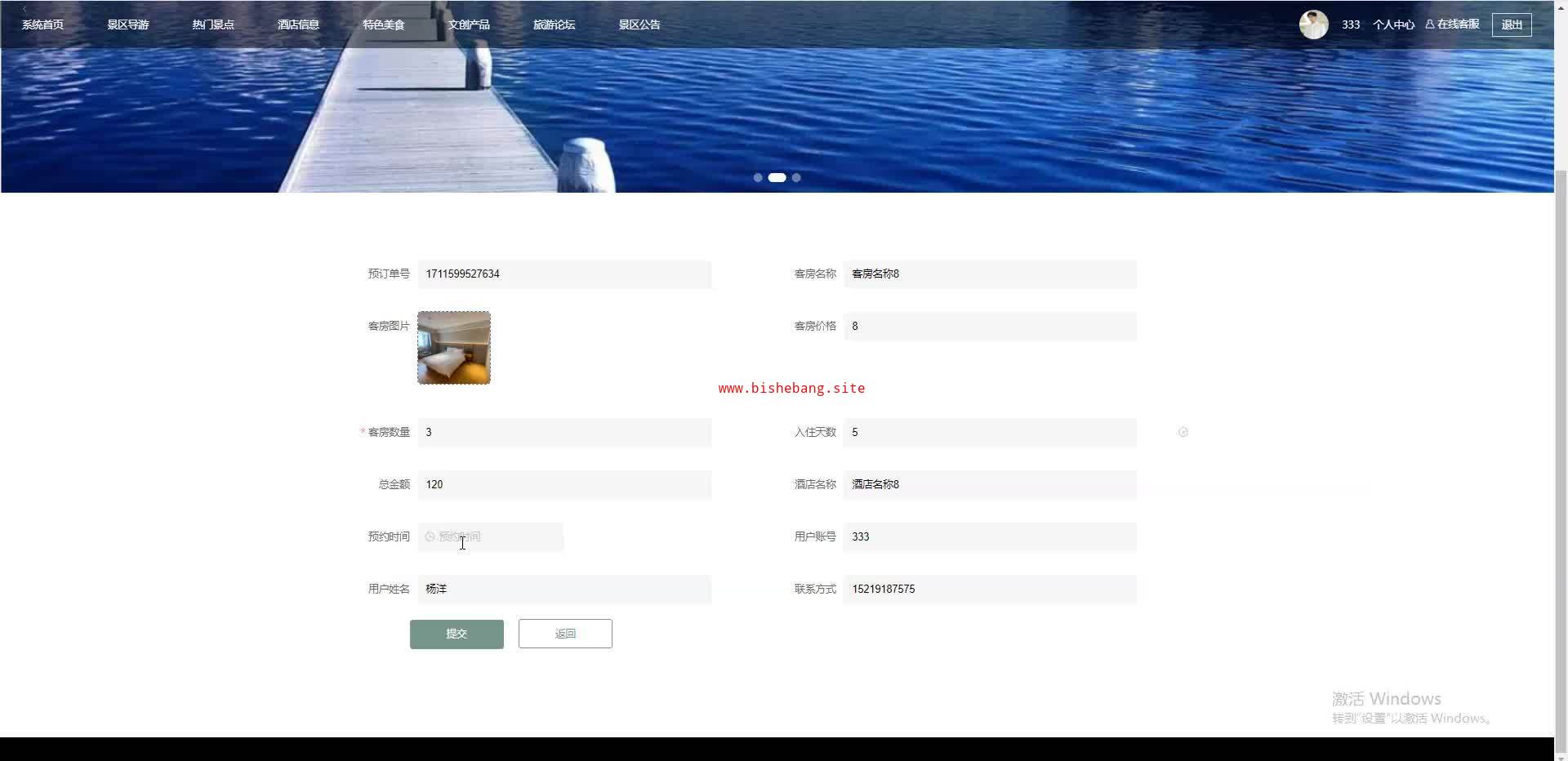The width and height of the screenshot is (1568, 761).
Task: Click the 酒店名称 label text
Action: click(815, 484)
